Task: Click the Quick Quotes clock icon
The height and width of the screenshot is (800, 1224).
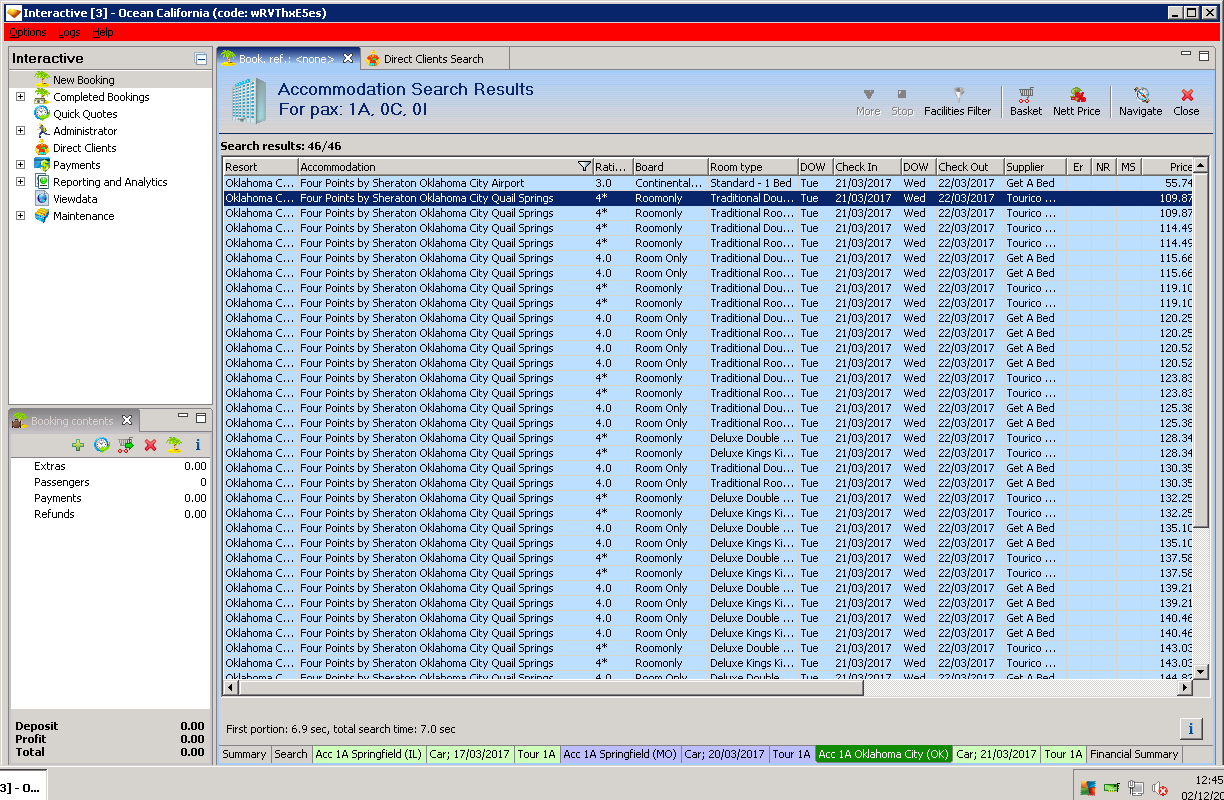Action: (42, 113)
